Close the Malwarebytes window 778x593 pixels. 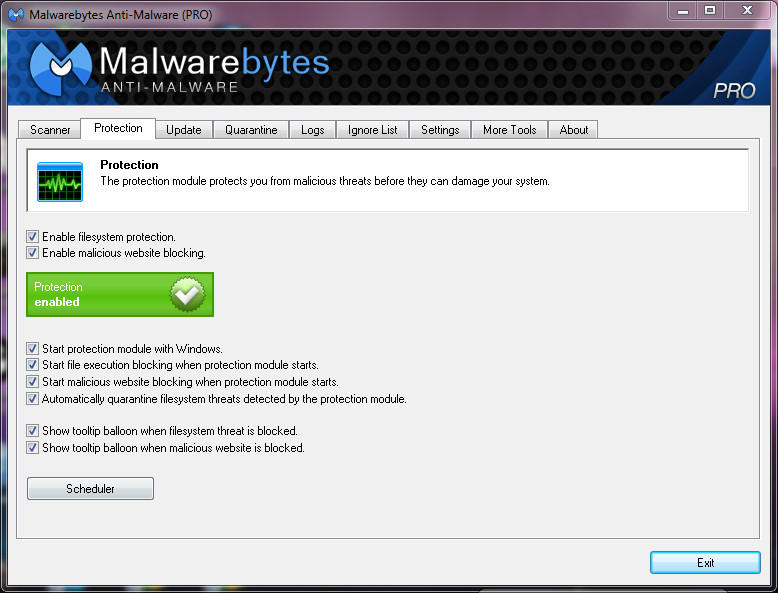pyautogui.click(x=747, y=10)
